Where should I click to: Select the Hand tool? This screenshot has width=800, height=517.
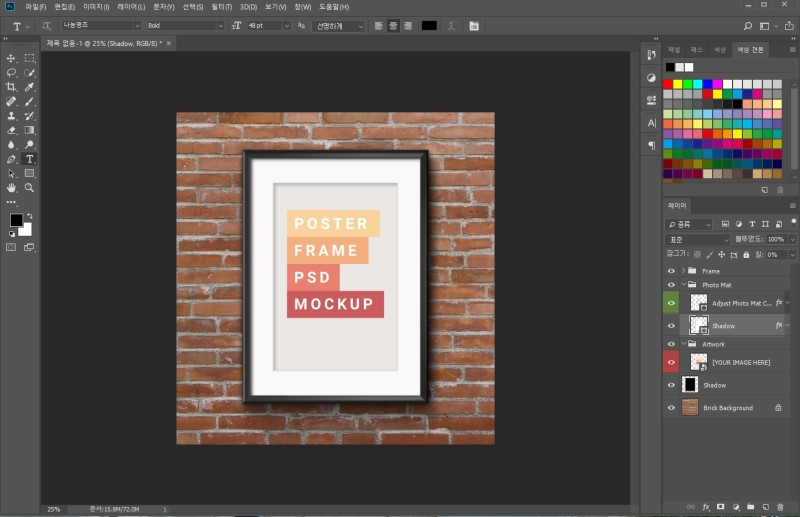(11, 187)
